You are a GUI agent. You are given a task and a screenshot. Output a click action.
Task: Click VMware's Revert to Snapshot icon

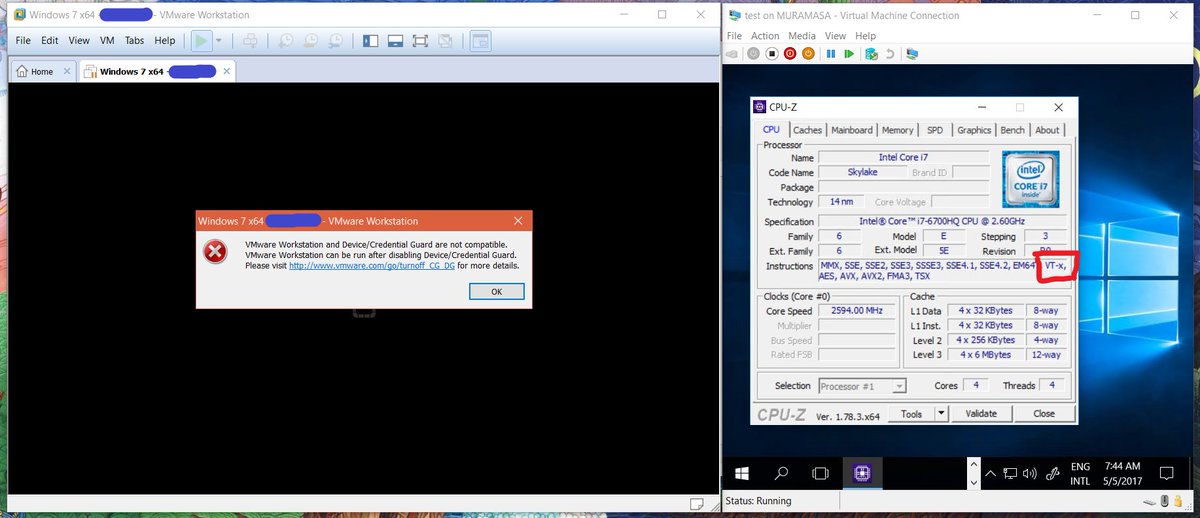(x=311, y=41)
